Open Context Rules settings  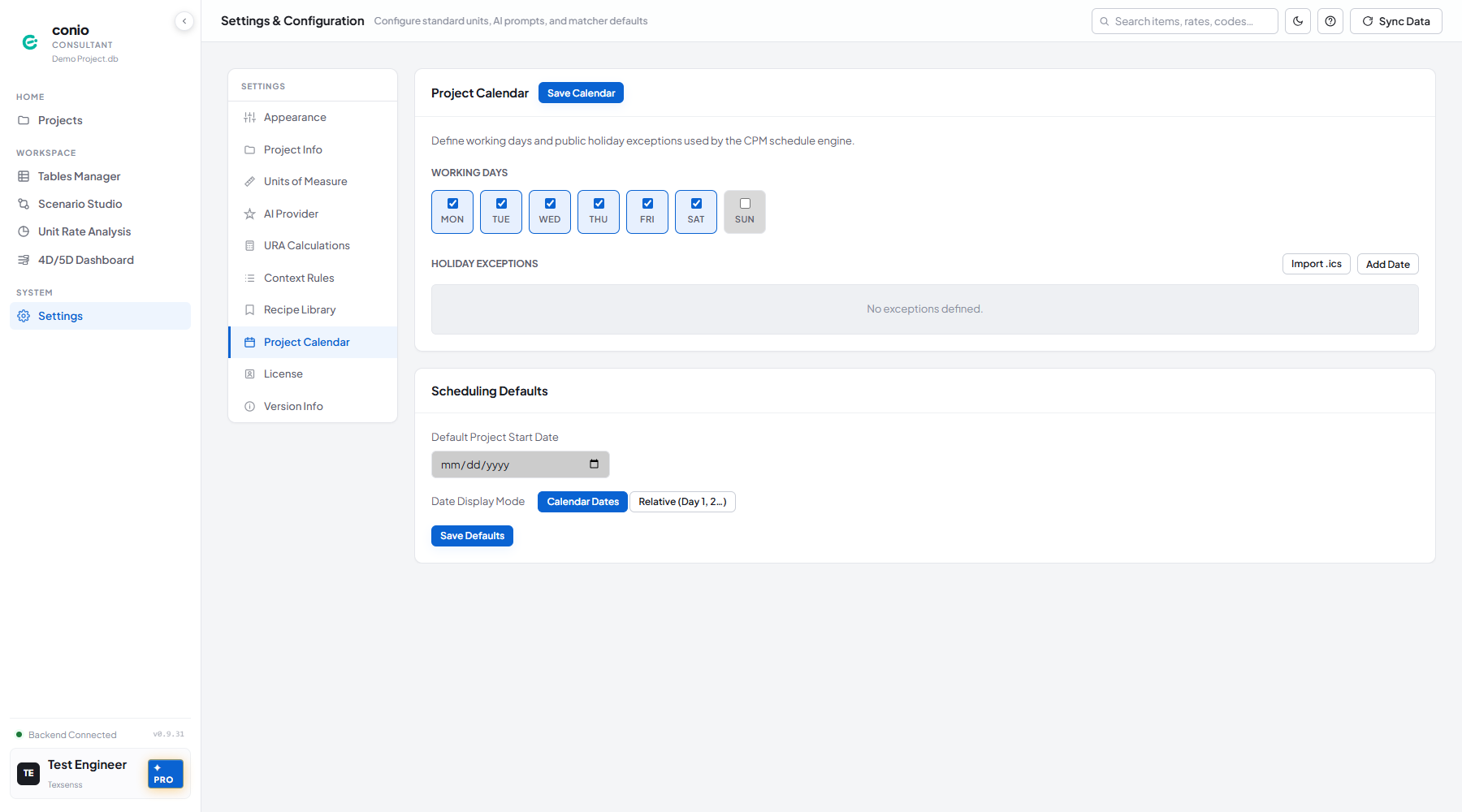click(x=313, y=278)
